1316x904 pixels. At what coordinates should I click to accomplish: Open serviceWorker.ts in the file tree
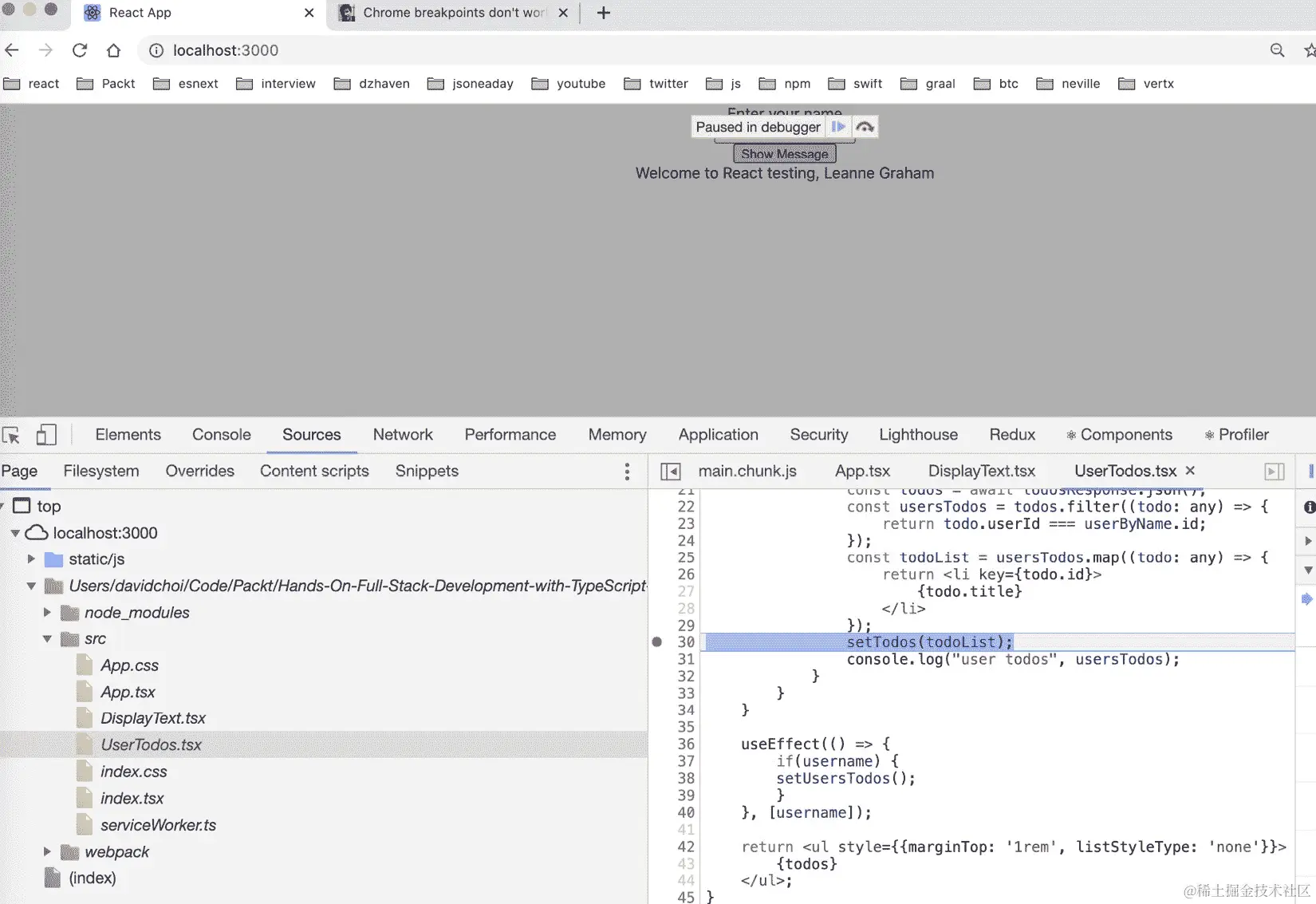pyautogui.click(x=158, y=825)
